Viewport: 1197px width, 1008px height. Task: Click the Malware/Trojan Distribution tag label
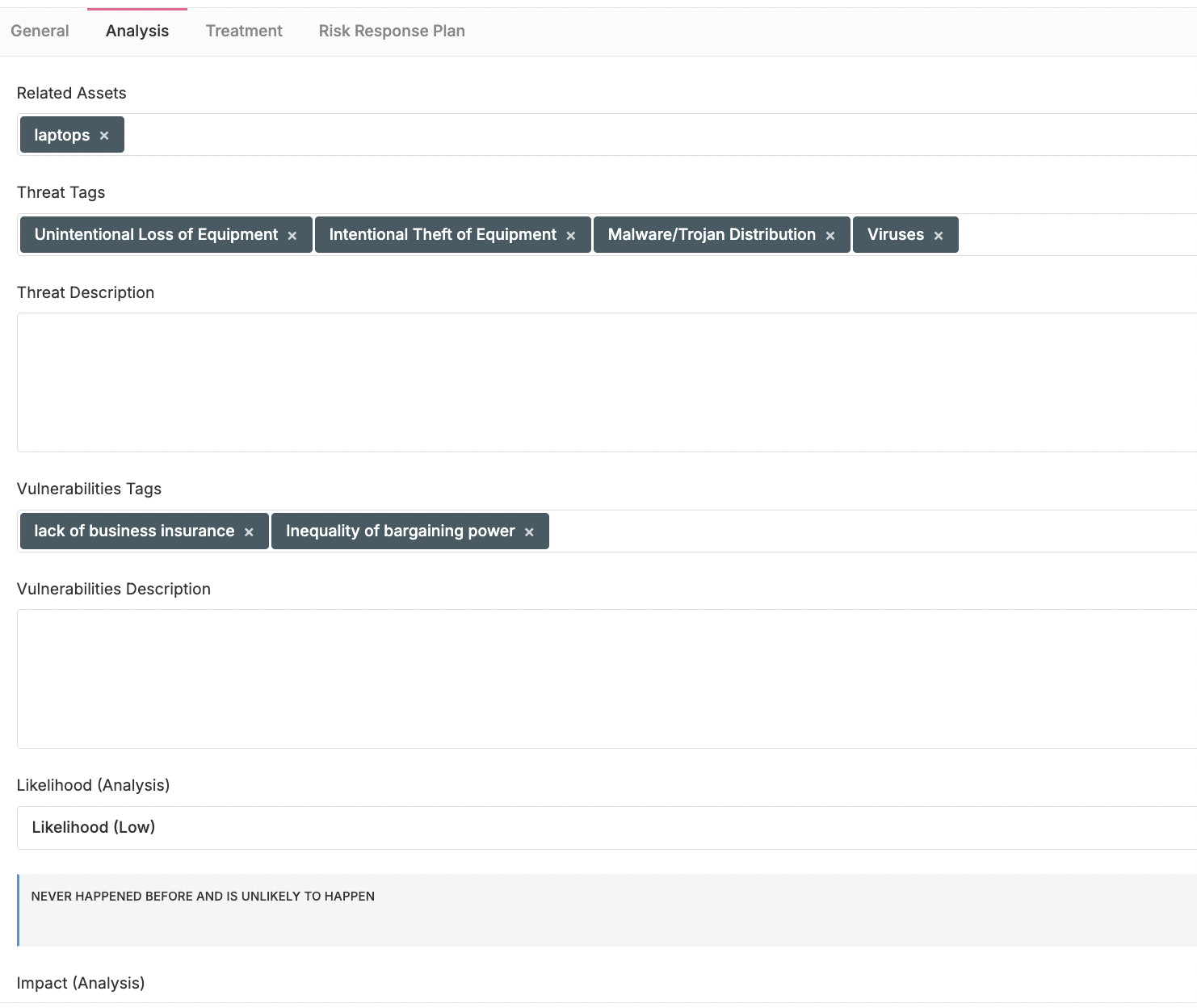pos(712,235)
